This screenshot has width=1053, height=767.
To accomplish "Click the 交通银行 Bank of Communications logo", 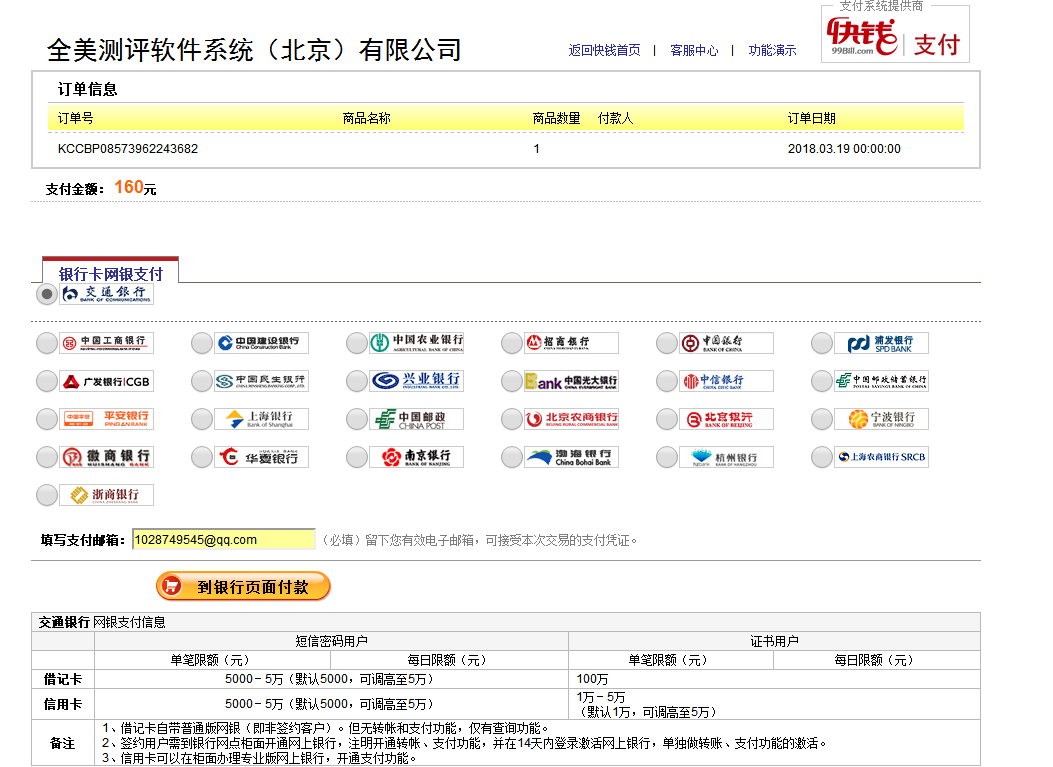I will pos(106,294).
